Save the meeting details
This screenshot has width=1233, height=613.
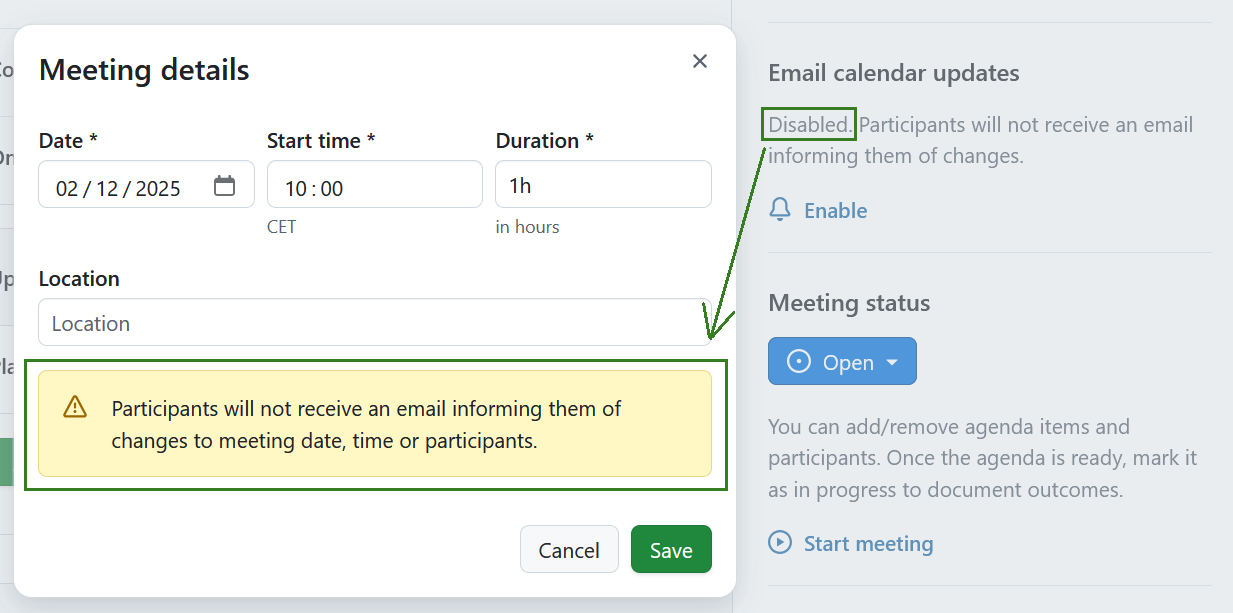[671, 549]
